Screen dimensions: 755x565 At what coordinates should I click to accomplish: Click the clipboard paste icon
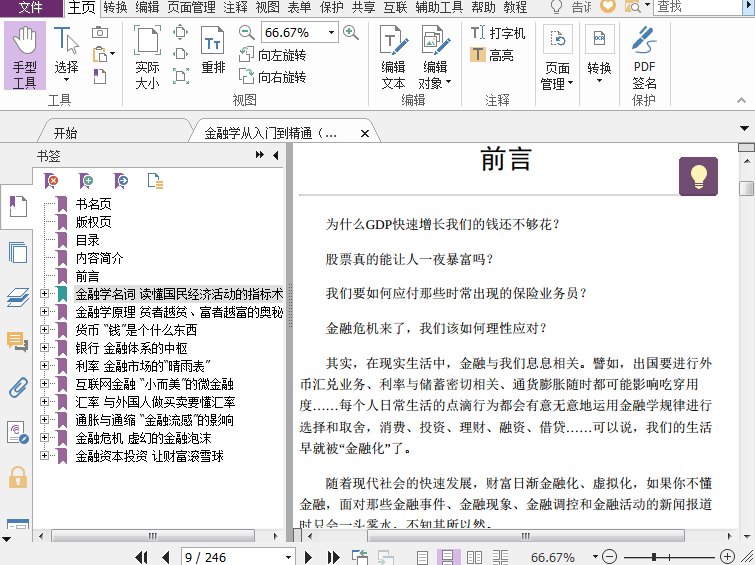100,54
